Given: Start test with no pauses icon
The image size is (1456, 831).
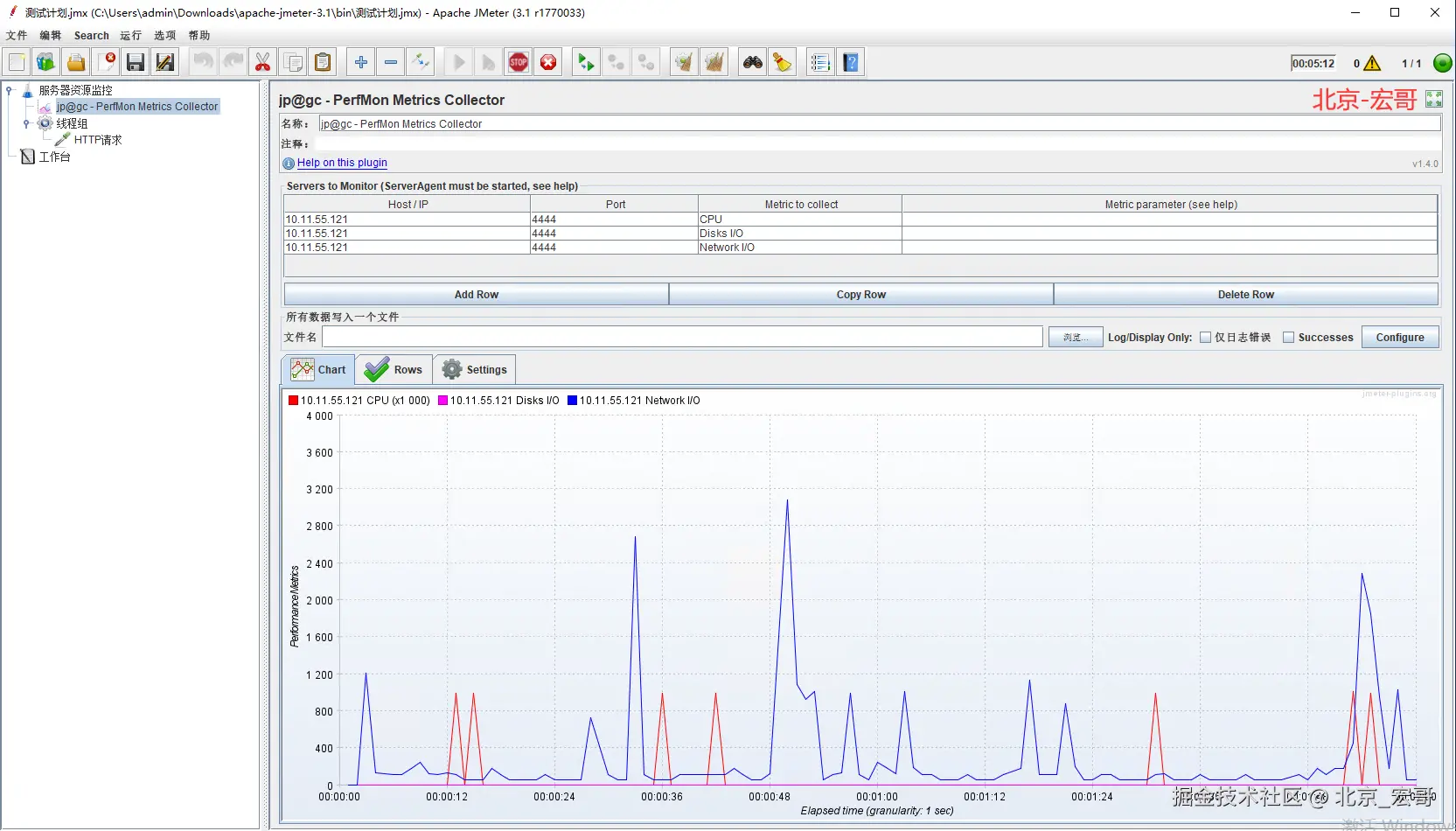Looking at the screenshot, I should click(x=489, y=62).
